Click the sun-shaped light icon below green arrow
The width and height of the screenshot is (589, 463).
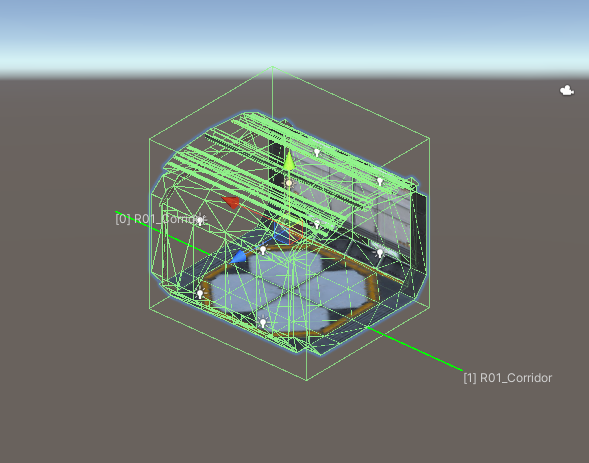(x=288, y=183)
